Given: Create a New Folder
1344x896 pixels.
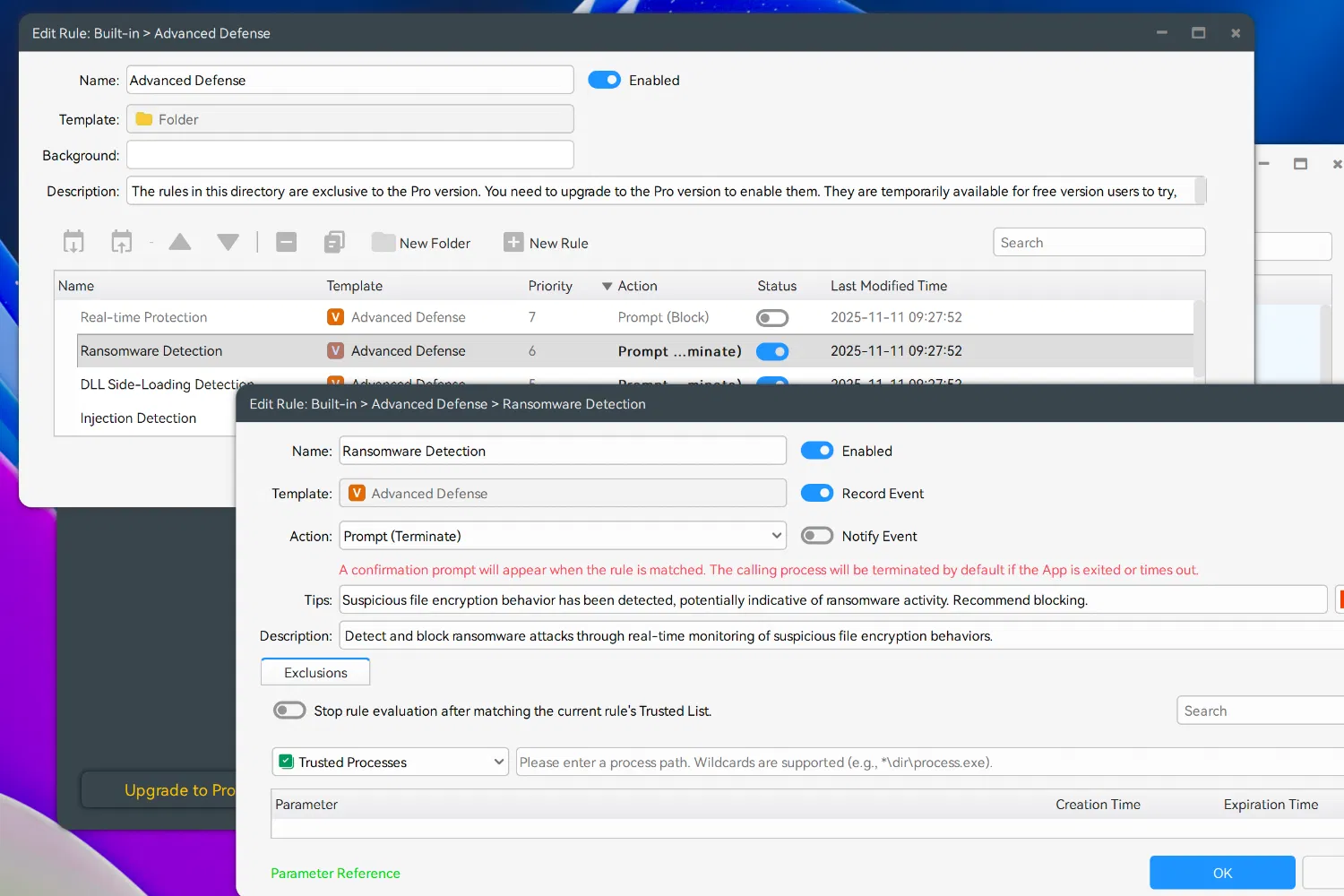Looking at the screenshot, I should (421, 243).
